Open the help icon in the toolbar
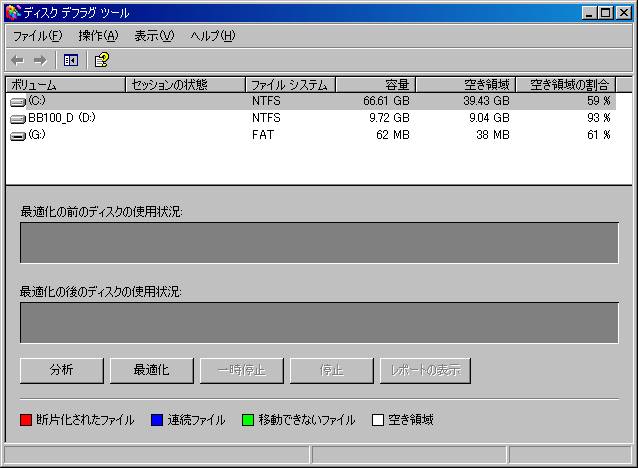This screenshot has width=638, height=468. (x=102, y=60)
